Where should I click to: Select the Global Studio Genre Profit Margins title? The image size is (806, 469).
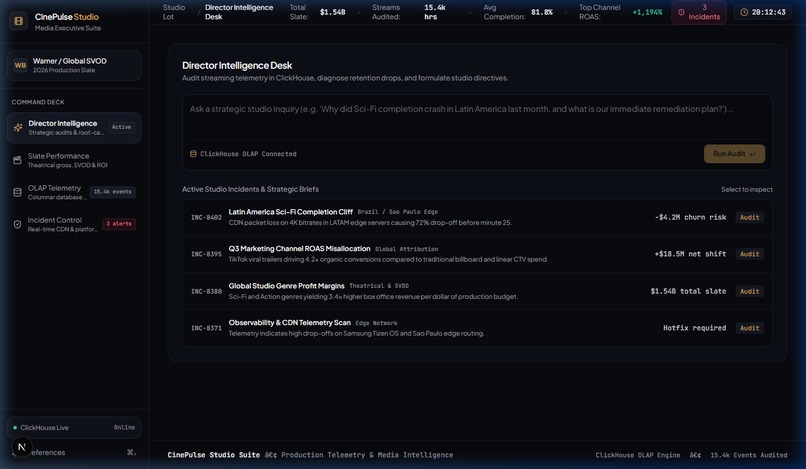[286, 286]
